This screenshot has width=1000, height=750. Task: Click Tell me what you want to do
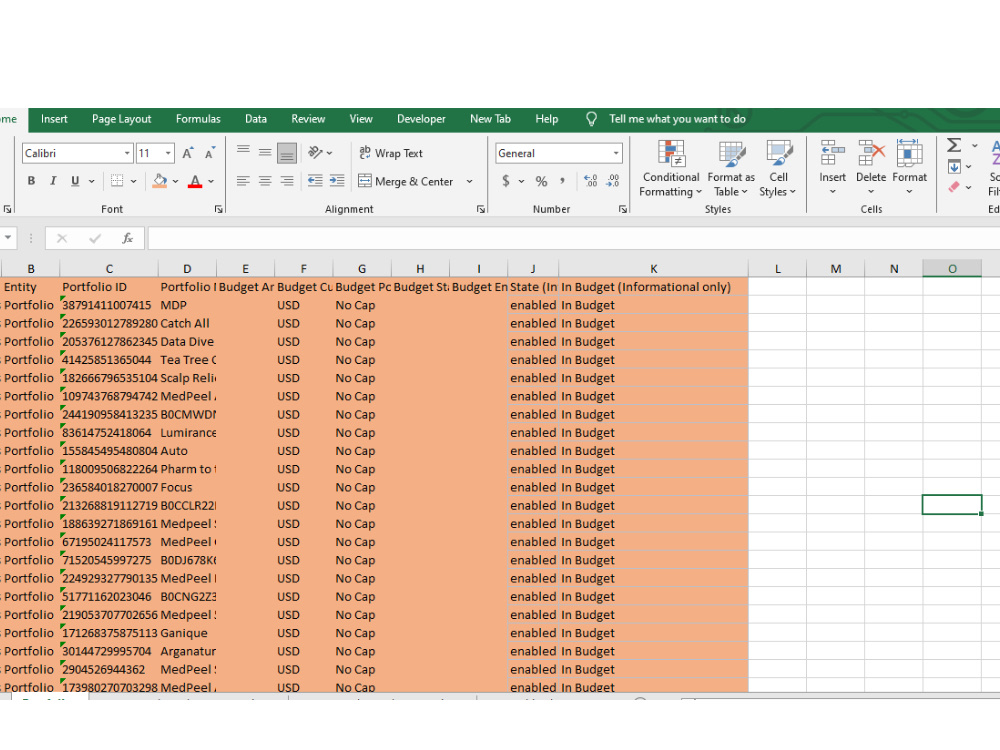[677, 119]
